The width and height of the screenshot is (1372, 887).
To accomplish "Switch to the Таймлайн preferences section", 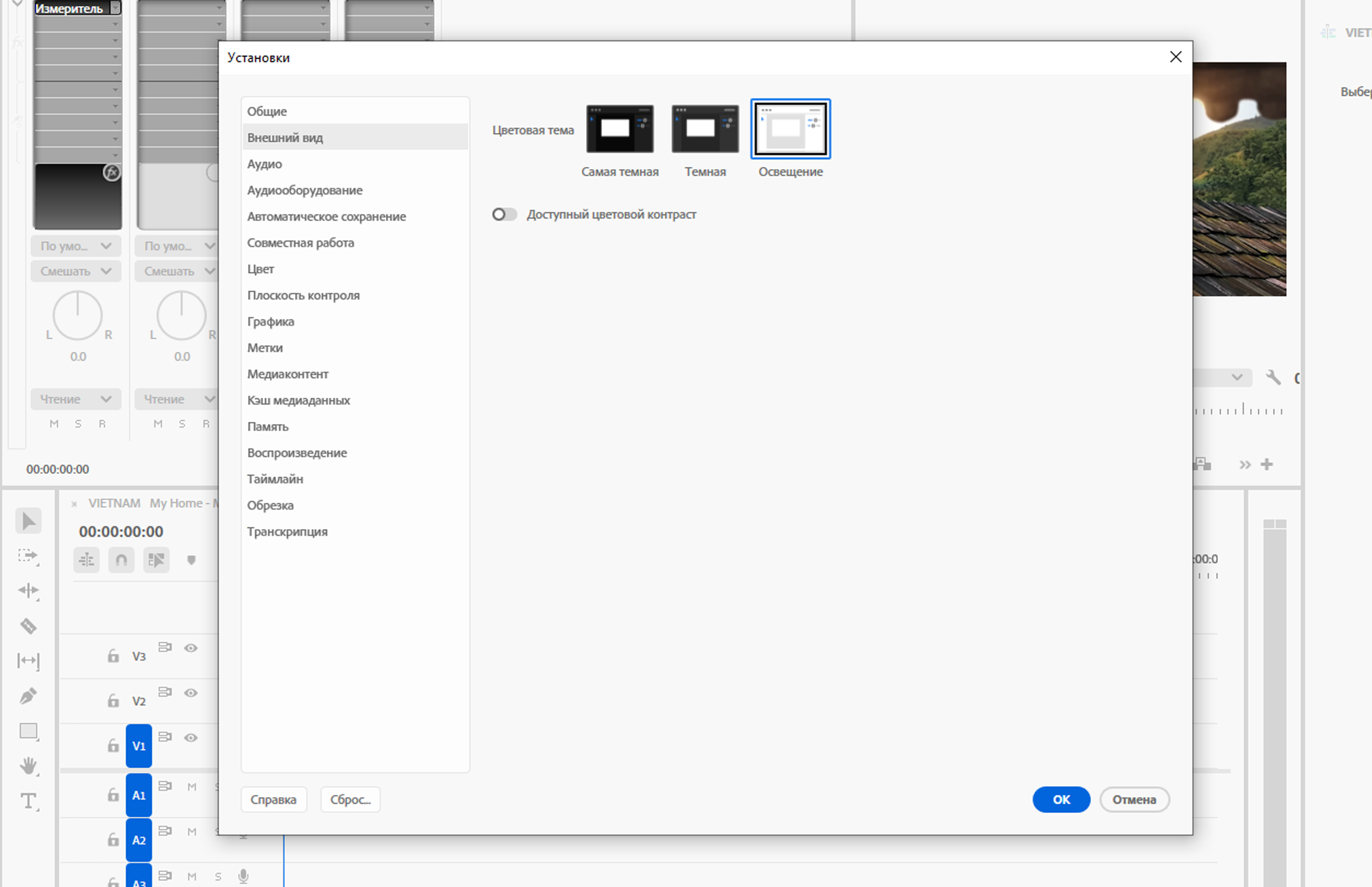I will coord(275,479).
